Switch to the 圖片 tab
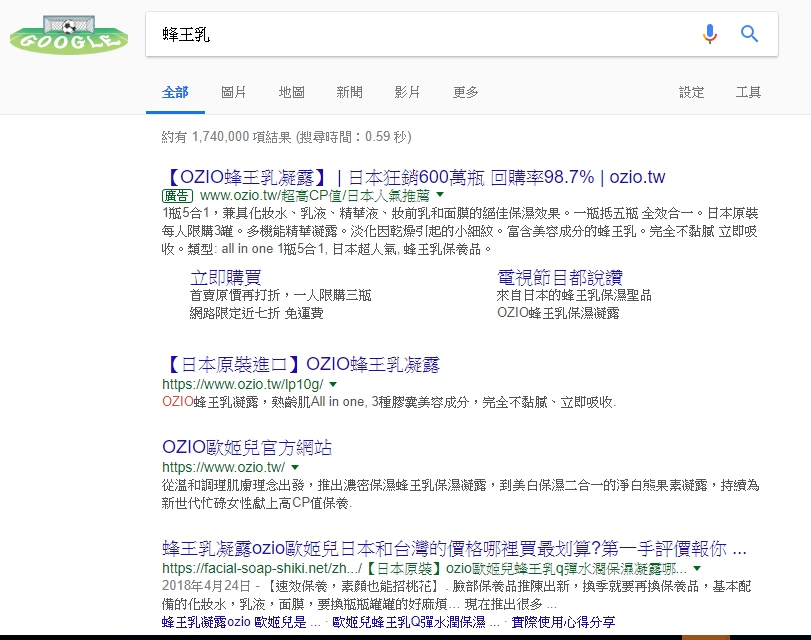Screen dimensions: 811x640 click(x=233, y=92)
